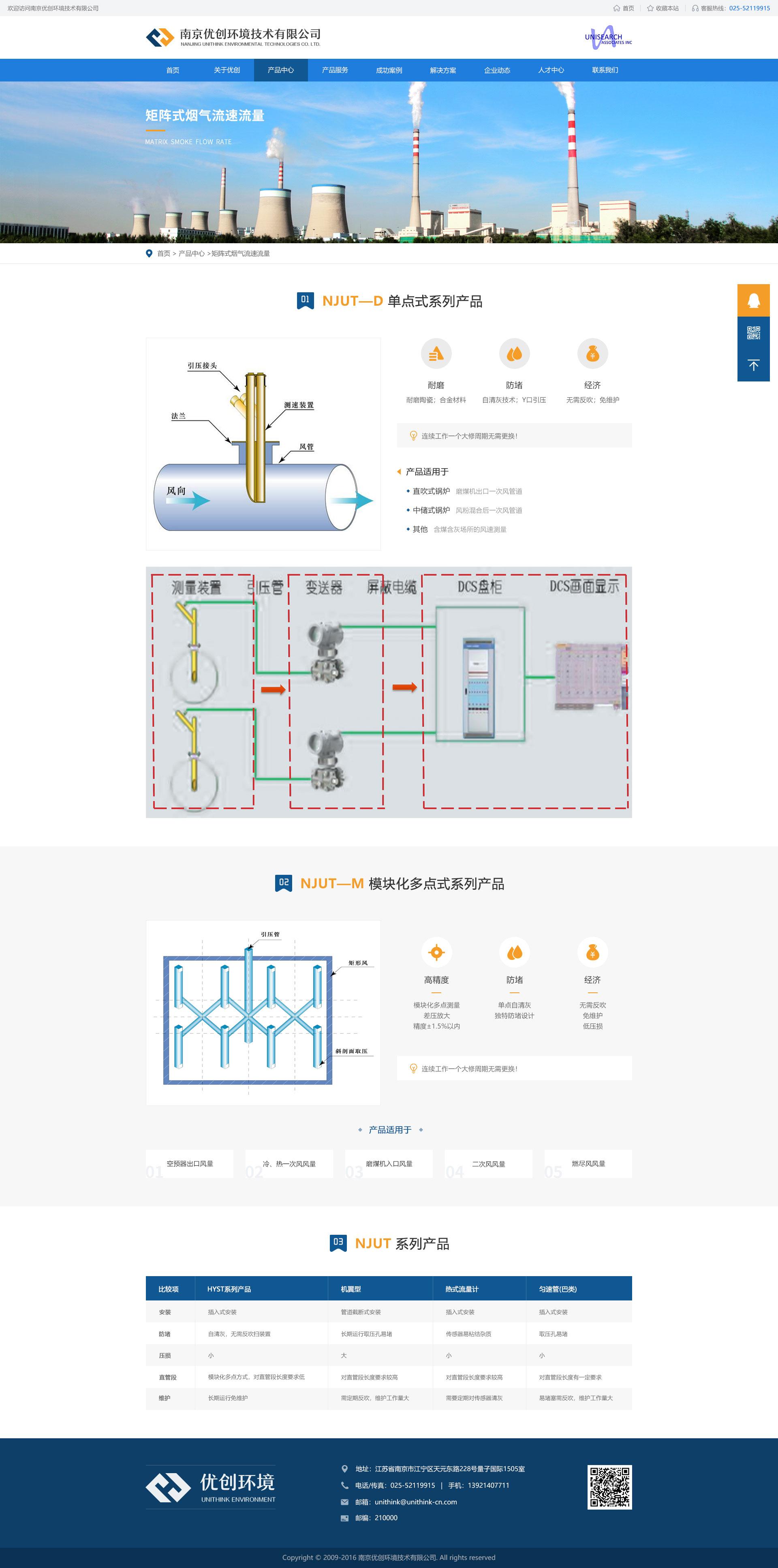The width and height of the screenshot is (778, 1568).
Task: Click the 直吹式锅炉 list item
Action: pos(431,491)
